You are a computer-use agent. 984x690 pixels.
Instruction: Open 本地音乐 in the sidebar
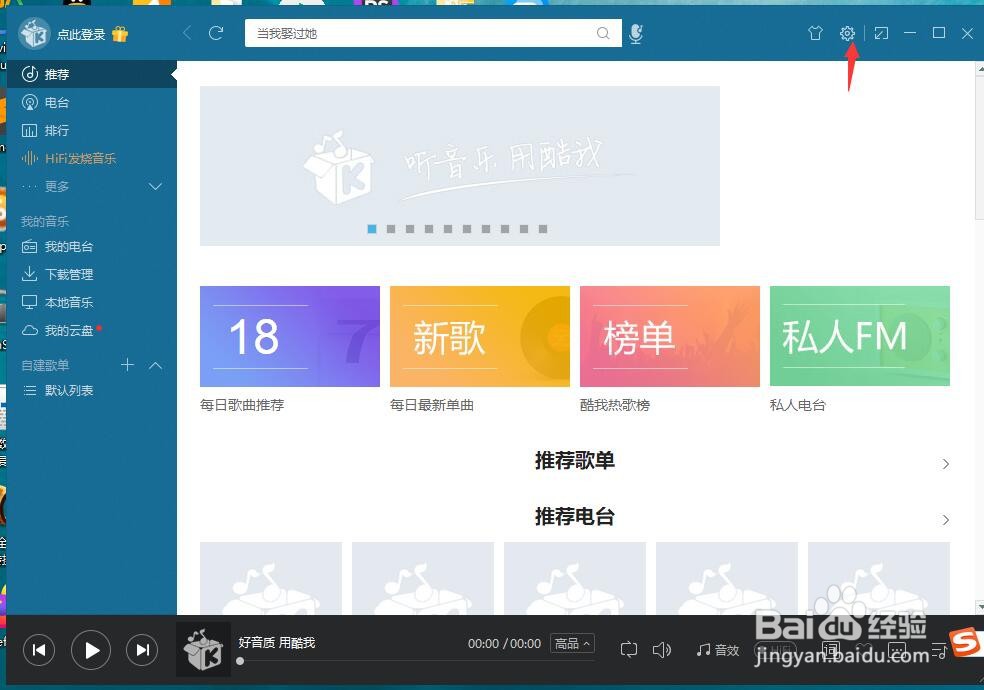click(x=92, y=302)
